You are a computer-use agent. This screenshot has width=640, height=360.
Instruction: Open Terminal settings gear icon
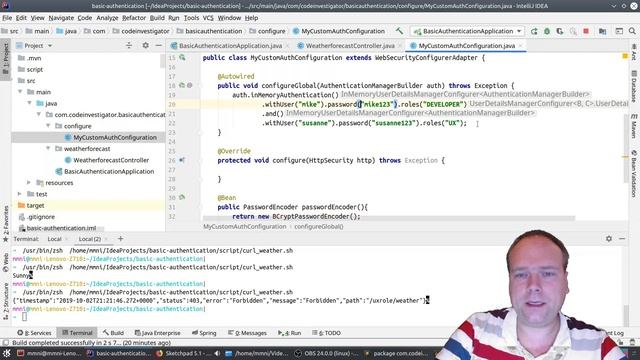(x=609, y=239)
